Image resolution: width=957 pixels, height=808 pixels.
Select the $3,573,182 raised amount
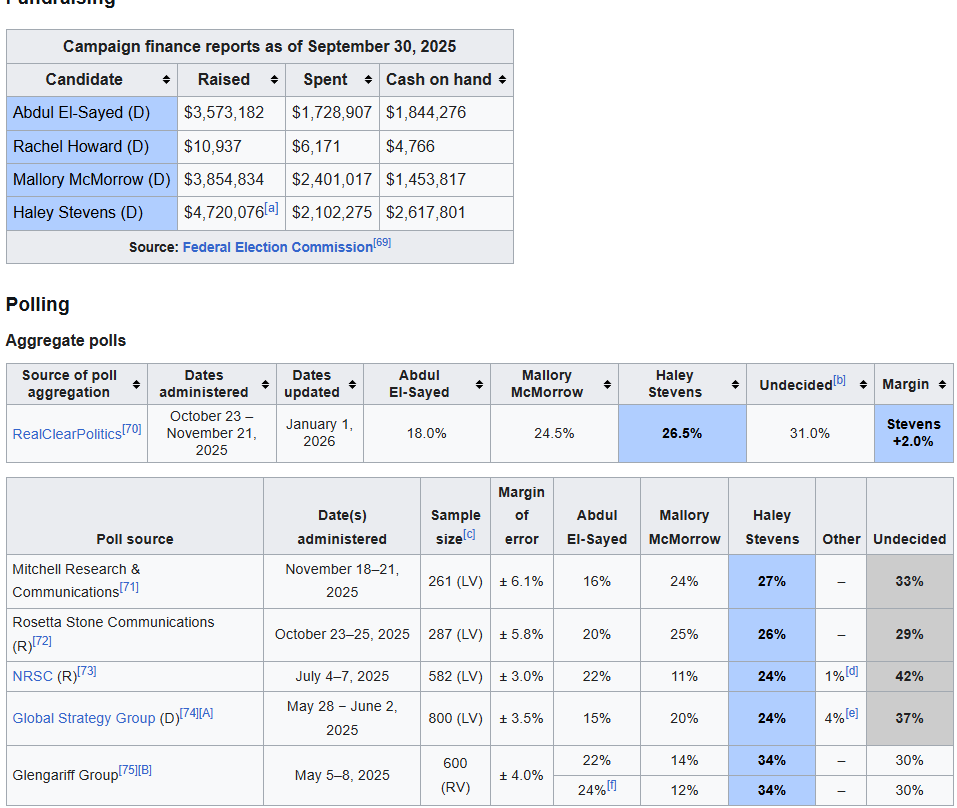click(224, 113)
